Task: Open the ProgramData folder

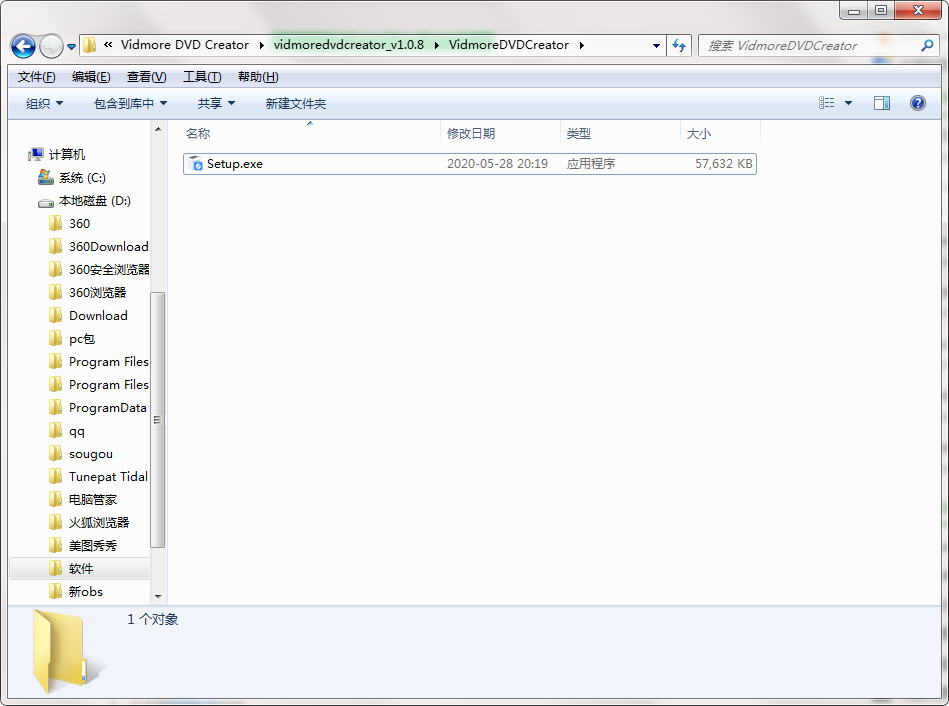Action: click(x=108, y=408)
